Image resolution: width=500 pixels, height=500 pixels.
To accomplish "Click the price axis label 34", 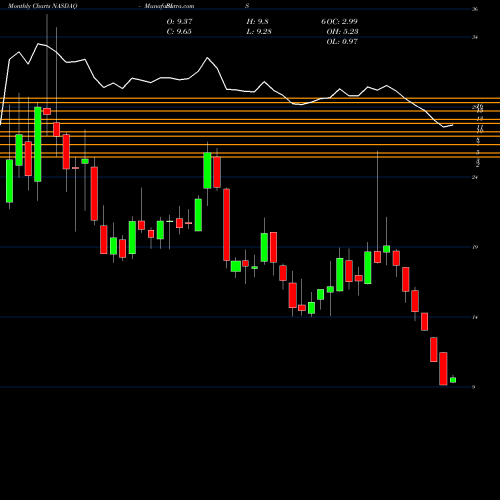I will [x=475, y=37].
